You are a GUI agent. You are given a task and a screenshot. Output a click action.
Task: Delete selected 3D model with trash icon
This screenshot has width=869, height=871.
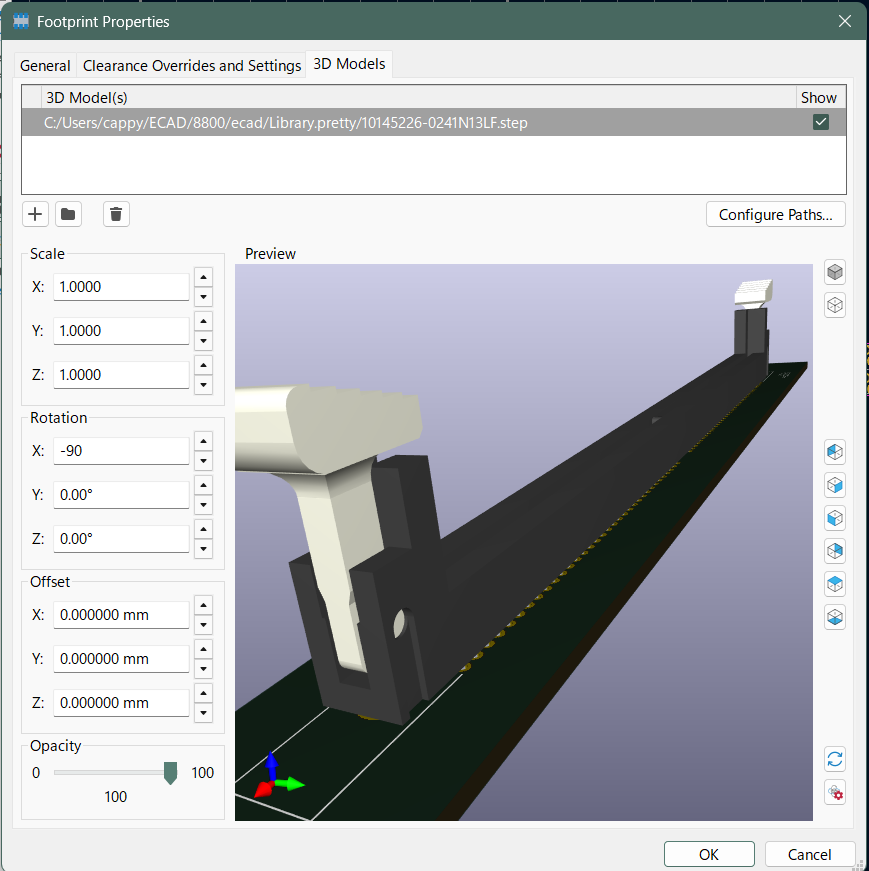click(116, 214)
